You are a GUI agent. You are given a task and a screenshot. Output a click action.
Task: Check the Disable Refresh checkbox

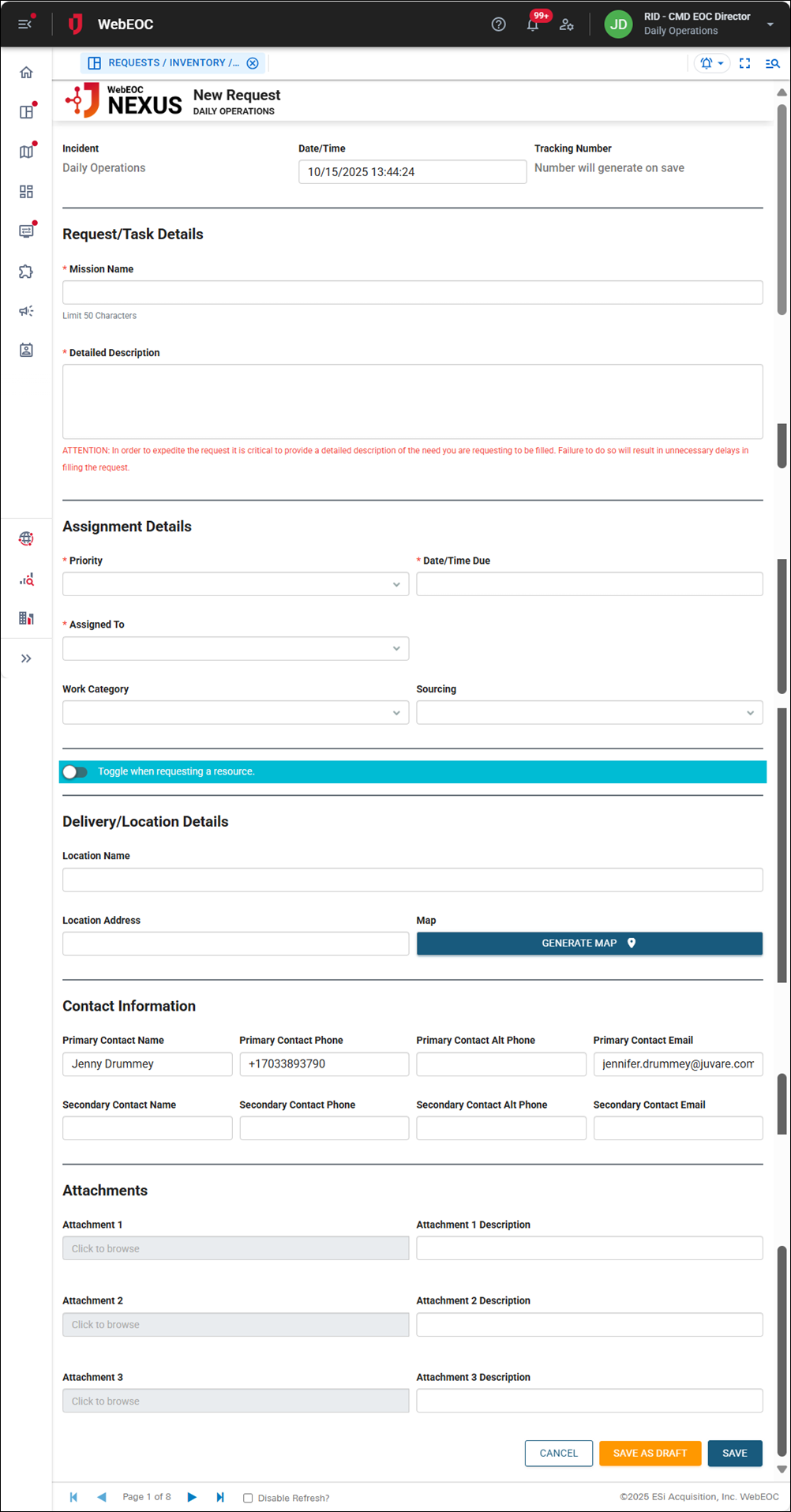248,1498
